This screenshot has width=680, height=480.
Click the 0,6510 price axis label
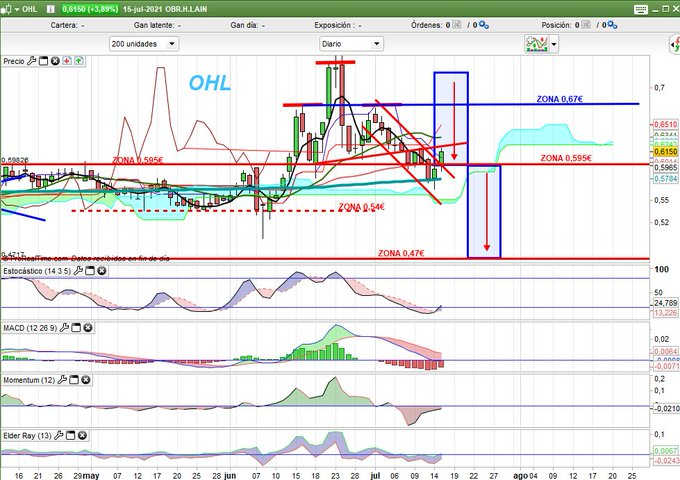click(x=665, y=124)
